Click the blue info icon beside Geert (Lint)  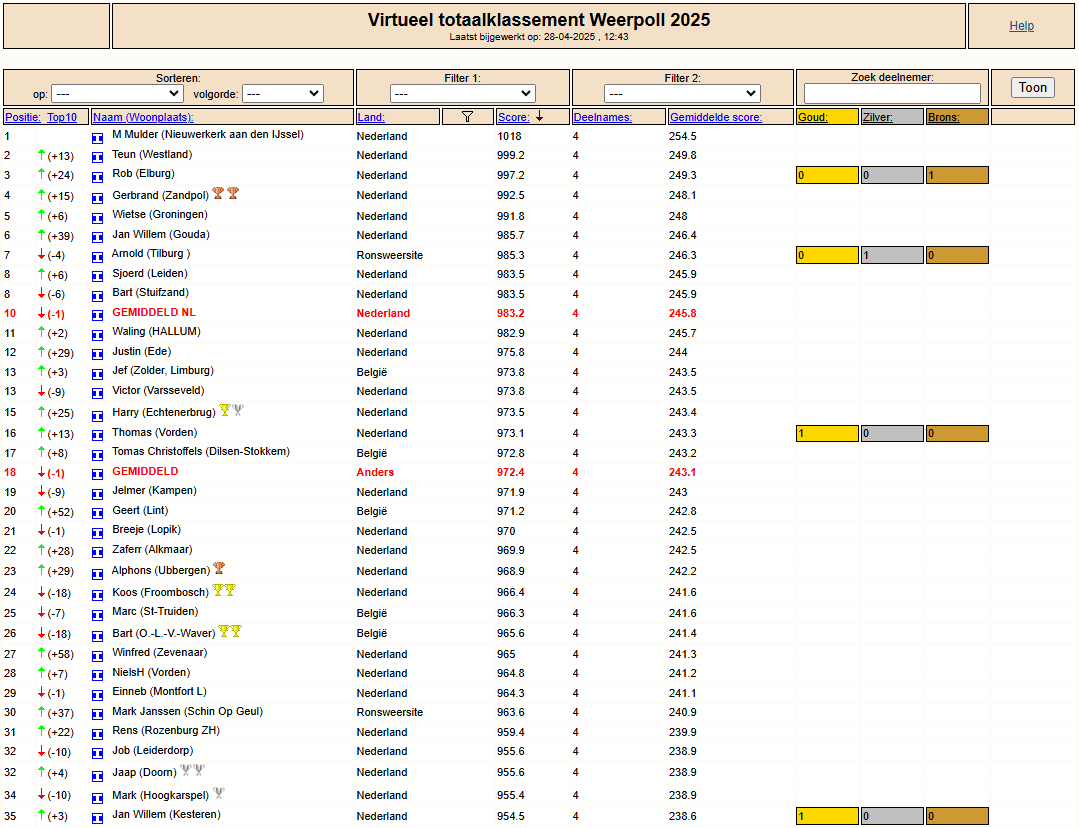pos(98,513)
